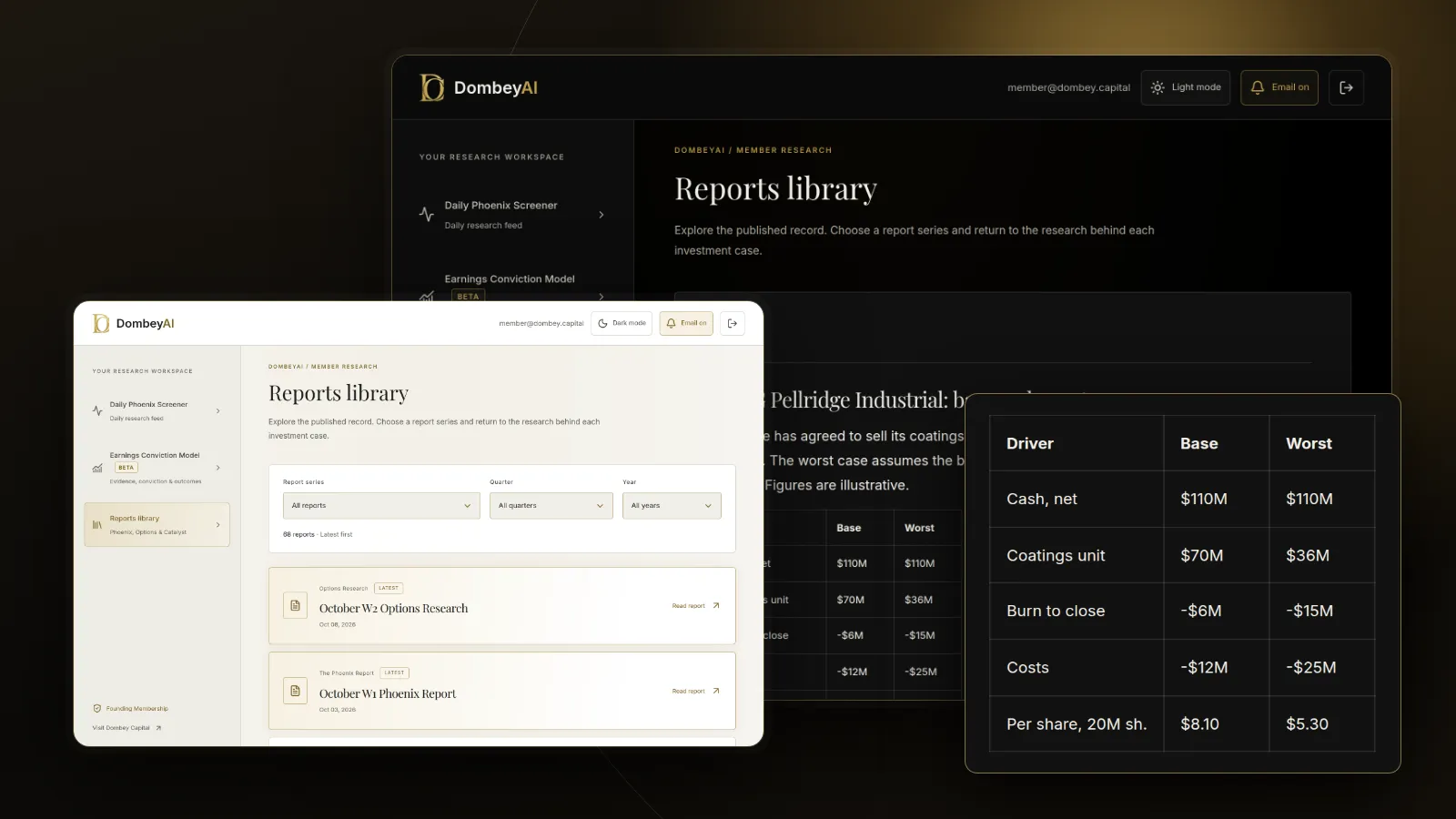Click member@dombey.capital in the light window header
Image resolution: width=1456 pixels, height=819 pixels.
point(541,323)
